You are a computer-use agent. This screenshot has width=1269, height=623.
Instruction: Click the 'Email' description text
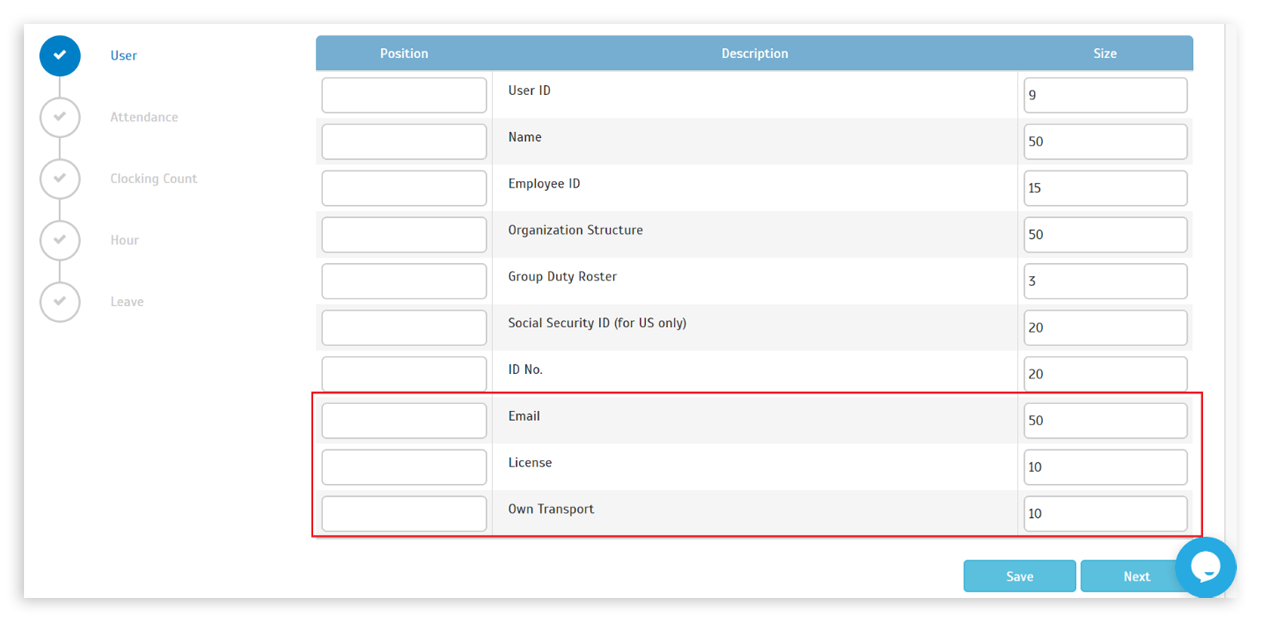click(524, 416)
